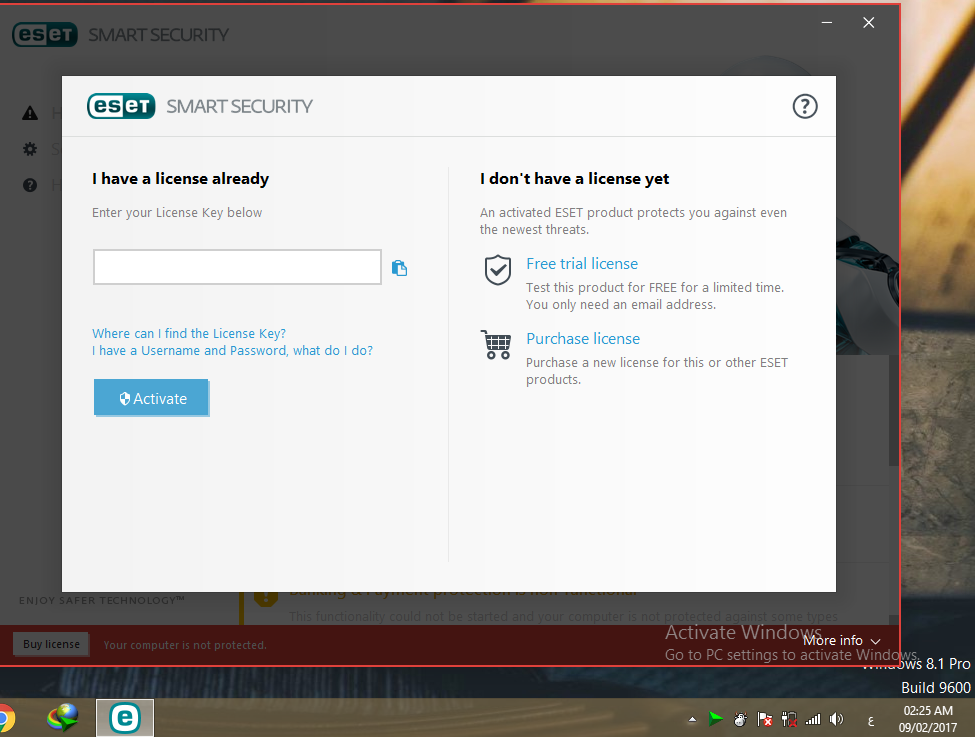The height and width of the screenshot is (737, 975).
Task: Open the taskbar clock showing 02:25 AM
Action: (928, 719)
